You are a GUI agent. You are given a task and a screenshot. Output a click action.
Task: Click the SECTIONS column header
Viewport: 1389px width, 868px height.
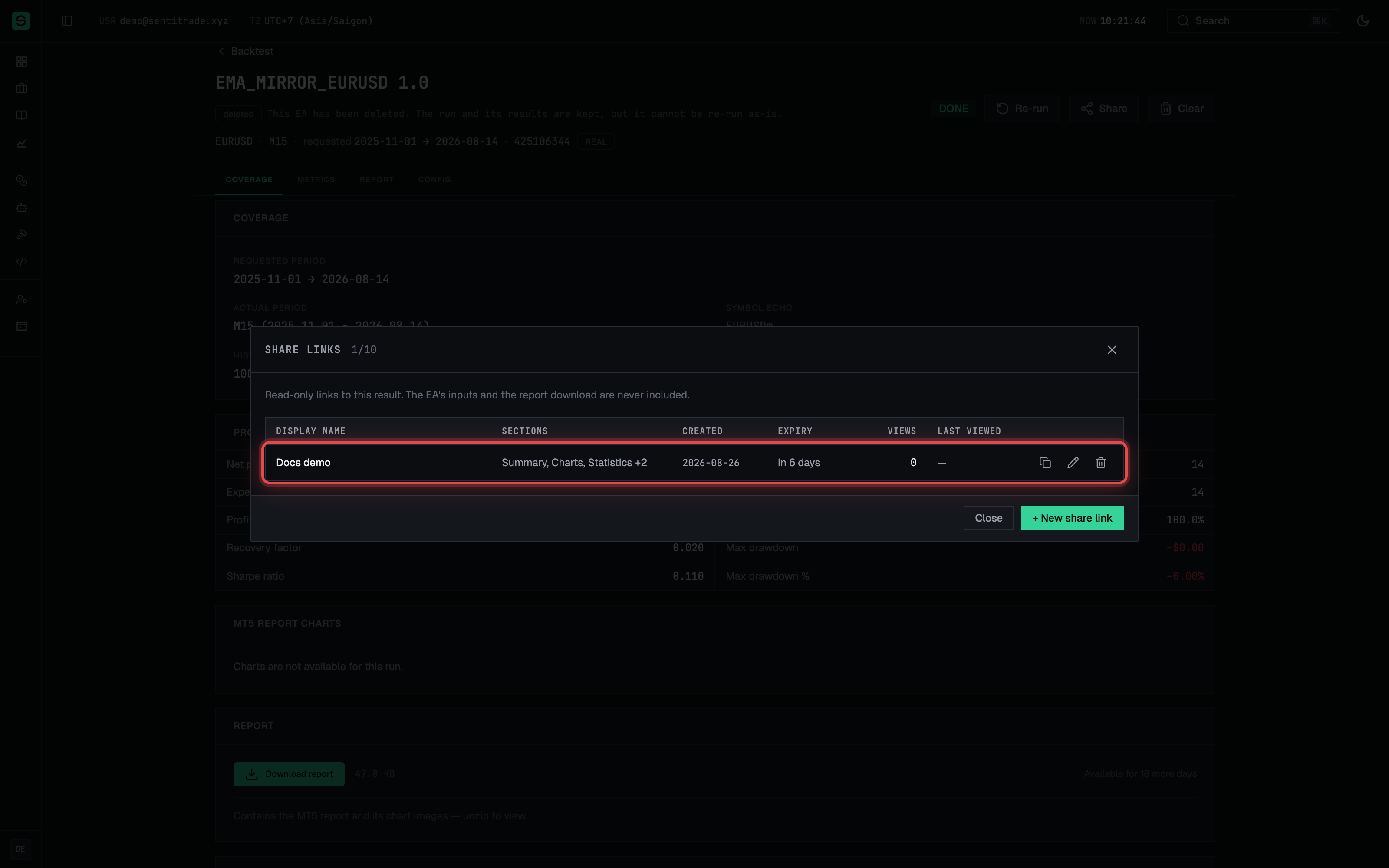click(x=525, y=431)
